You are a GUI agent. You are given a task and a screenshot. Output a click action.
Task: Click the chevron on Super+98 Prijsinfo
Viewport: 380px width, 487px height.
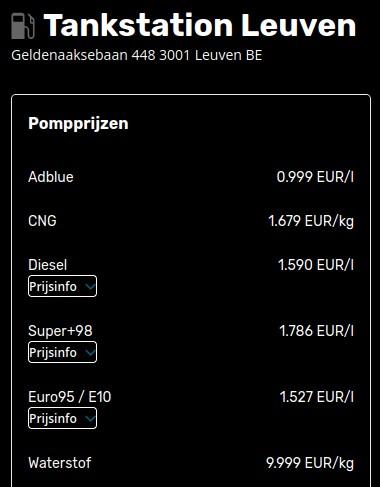point(90,352)
